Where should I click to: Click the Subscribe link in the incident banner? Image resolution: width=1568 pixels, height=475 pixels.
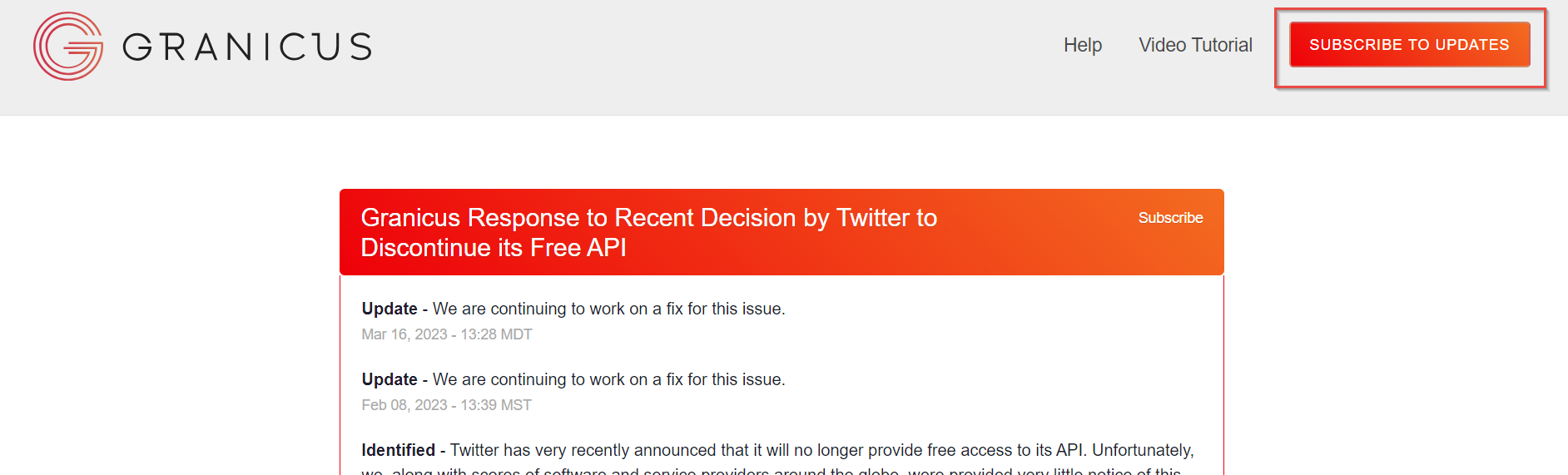point(1170,218)
